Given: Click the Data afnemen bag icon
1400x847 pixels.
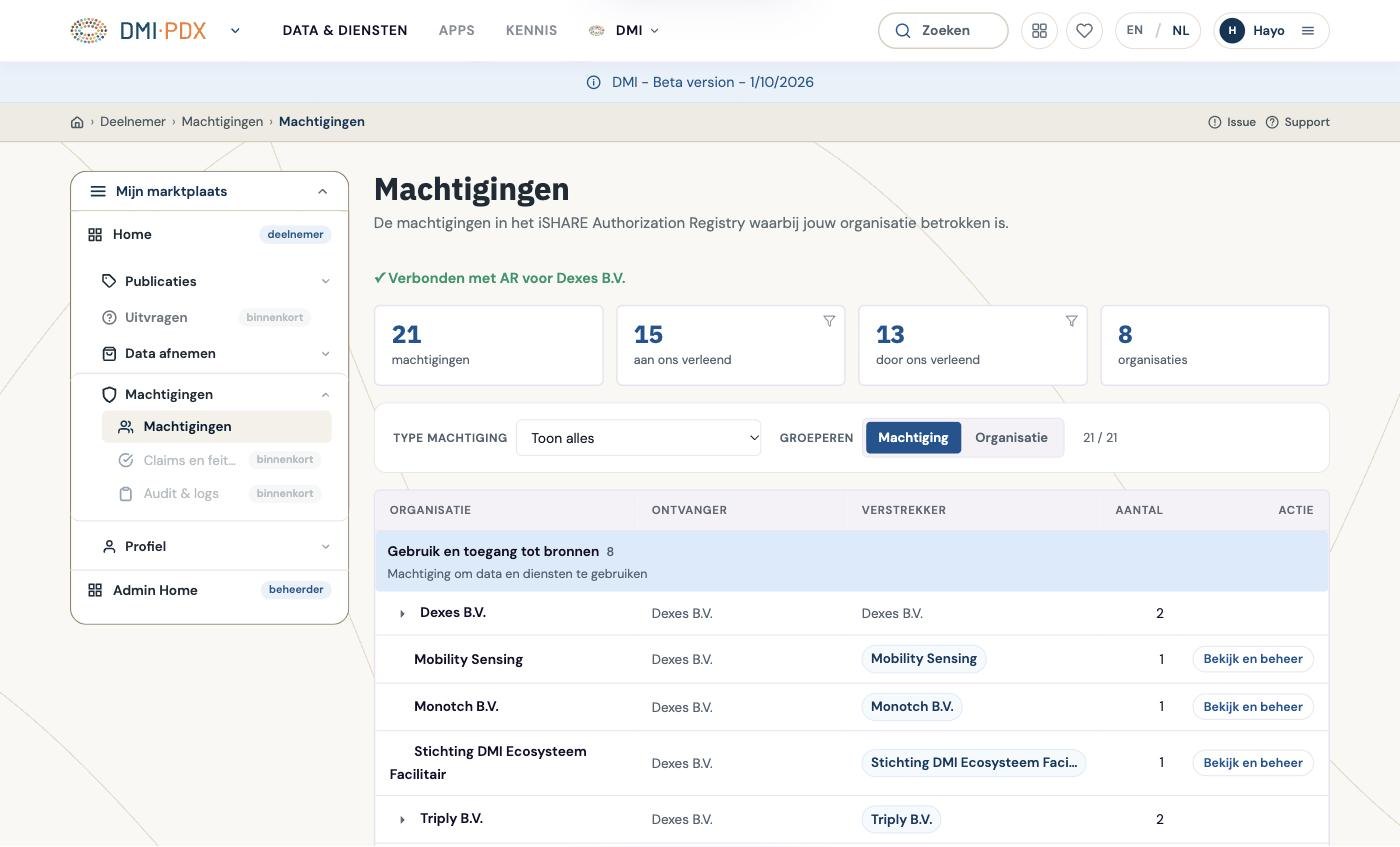Looking at the screenshot, I should click(x=109, y=353).
